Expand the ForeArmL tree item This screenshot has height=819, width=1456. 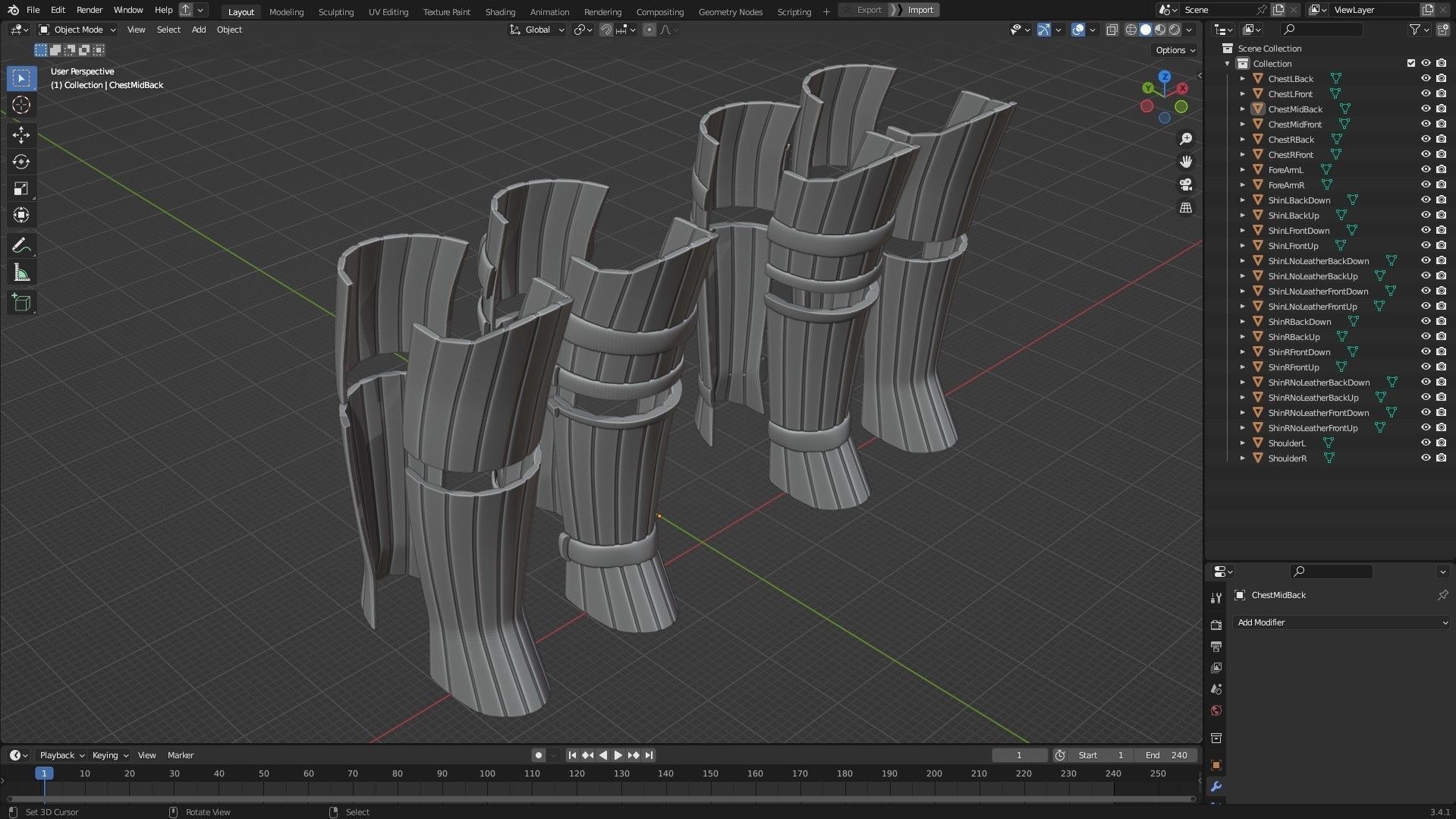pos(1242,170)
